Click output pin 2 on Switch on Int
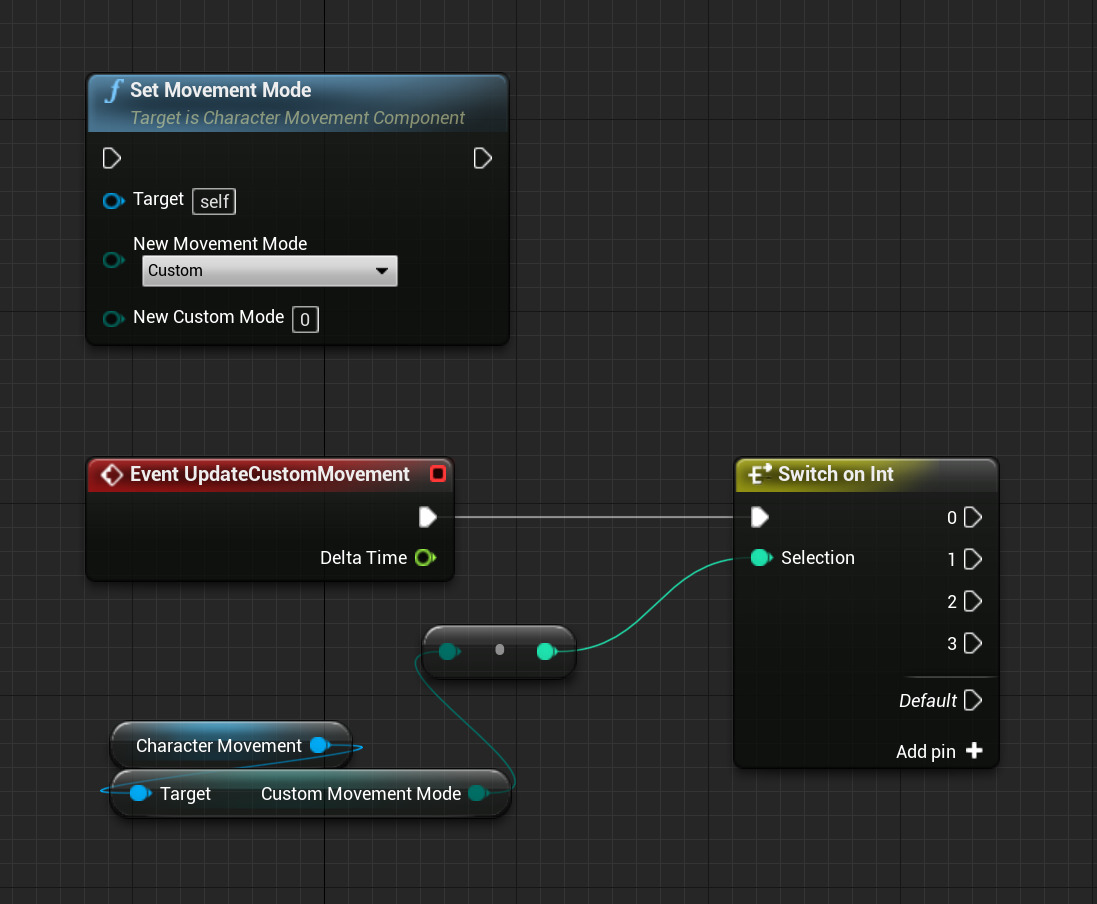This screenshot has height=904, width=1097. pyautogui.click(x=972, y=601)
